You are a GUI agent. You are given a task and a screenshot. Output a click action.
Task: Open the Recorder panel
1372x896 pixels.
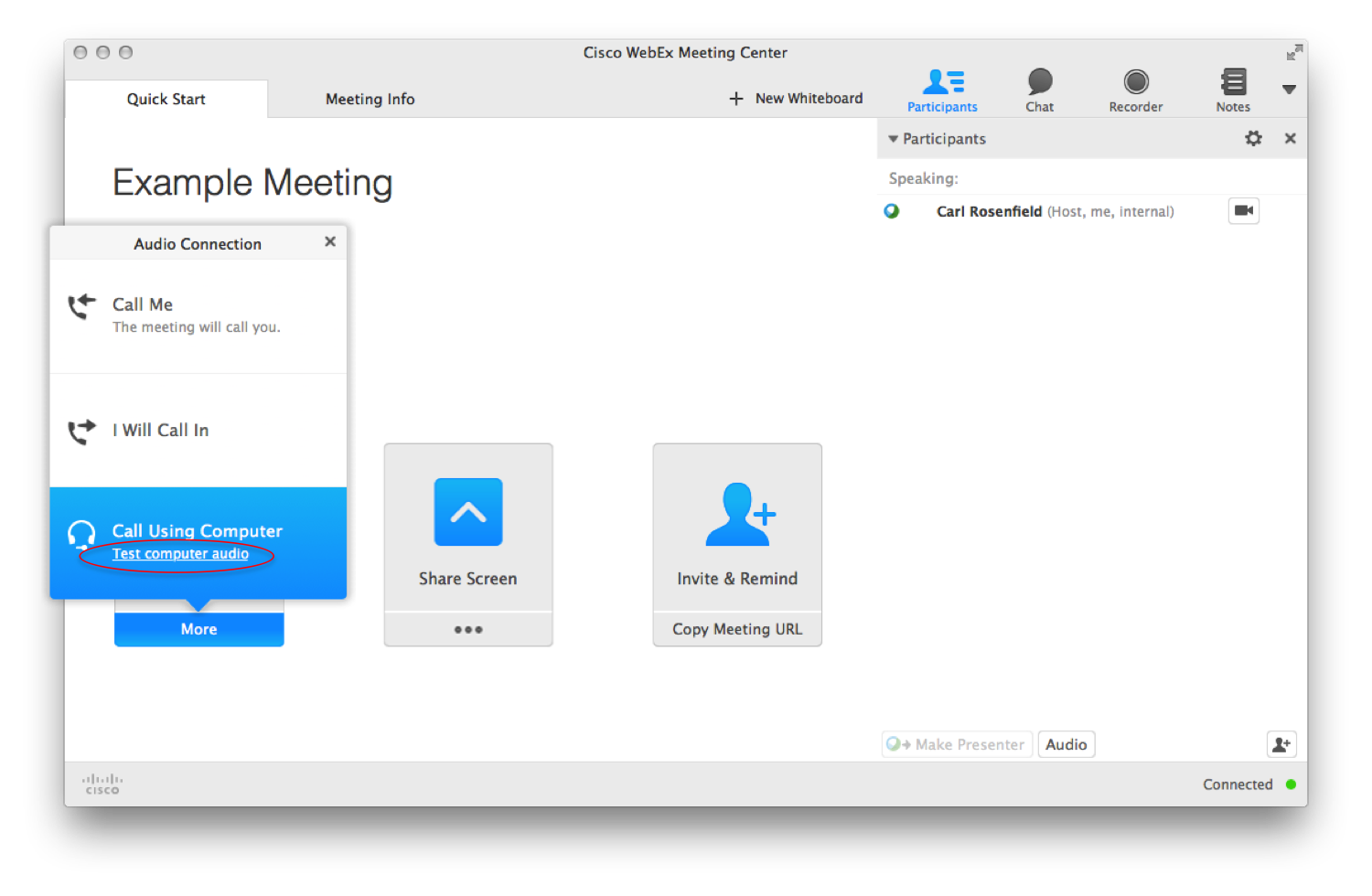point(1136,91)
